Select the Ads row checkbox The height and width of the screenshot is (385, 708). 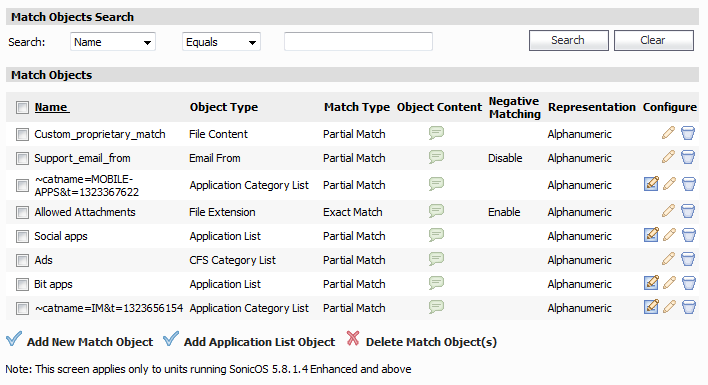(22, 260)
